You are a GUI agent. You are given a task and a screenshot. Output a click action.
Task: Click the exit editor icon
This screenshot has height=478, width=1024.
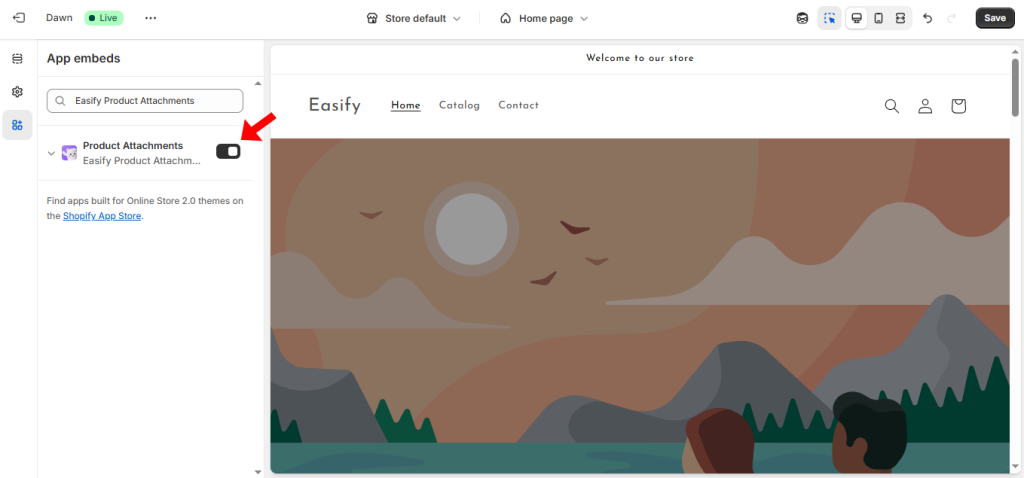pos(19,18)
